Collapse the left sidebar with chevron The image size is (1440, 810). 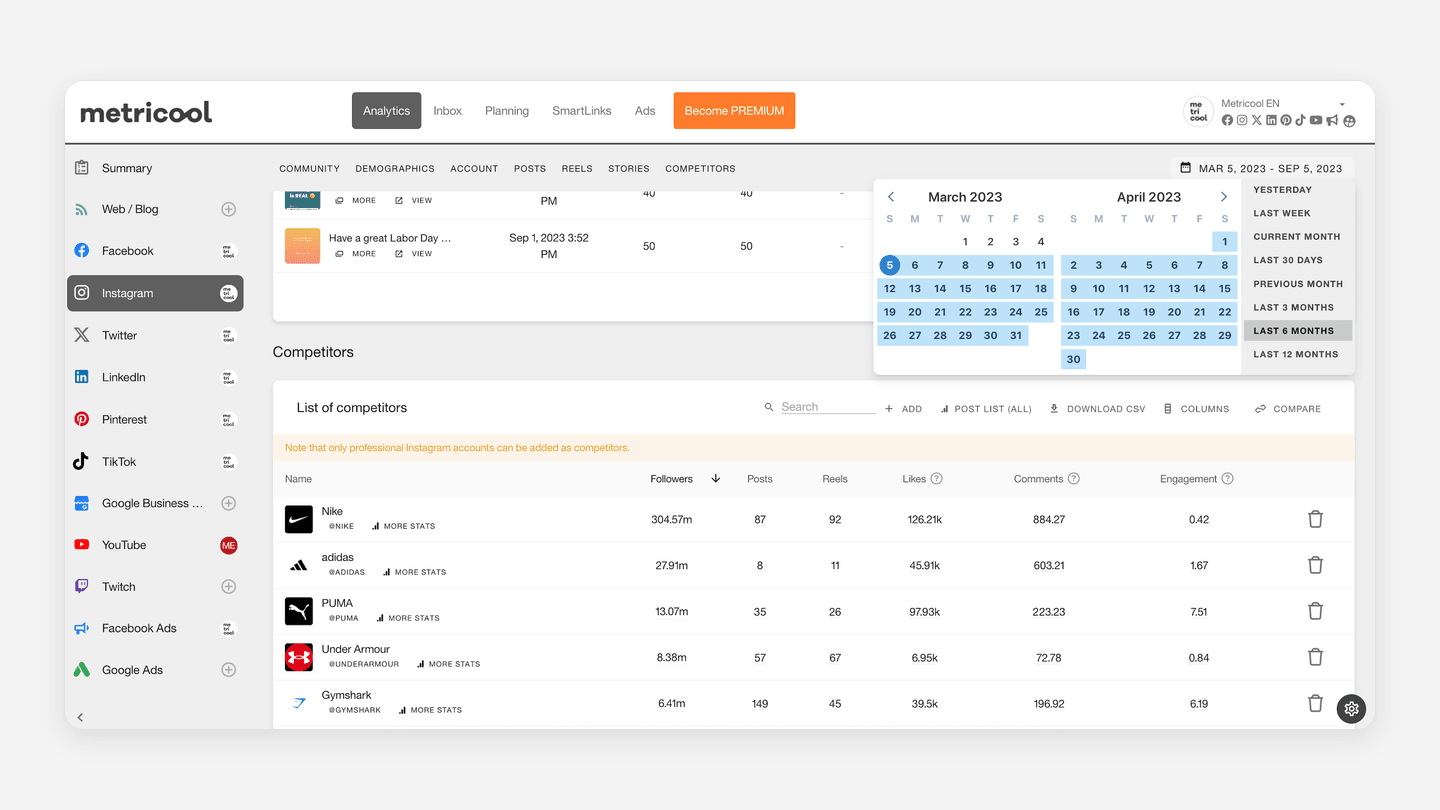click(x=81, y=717)
